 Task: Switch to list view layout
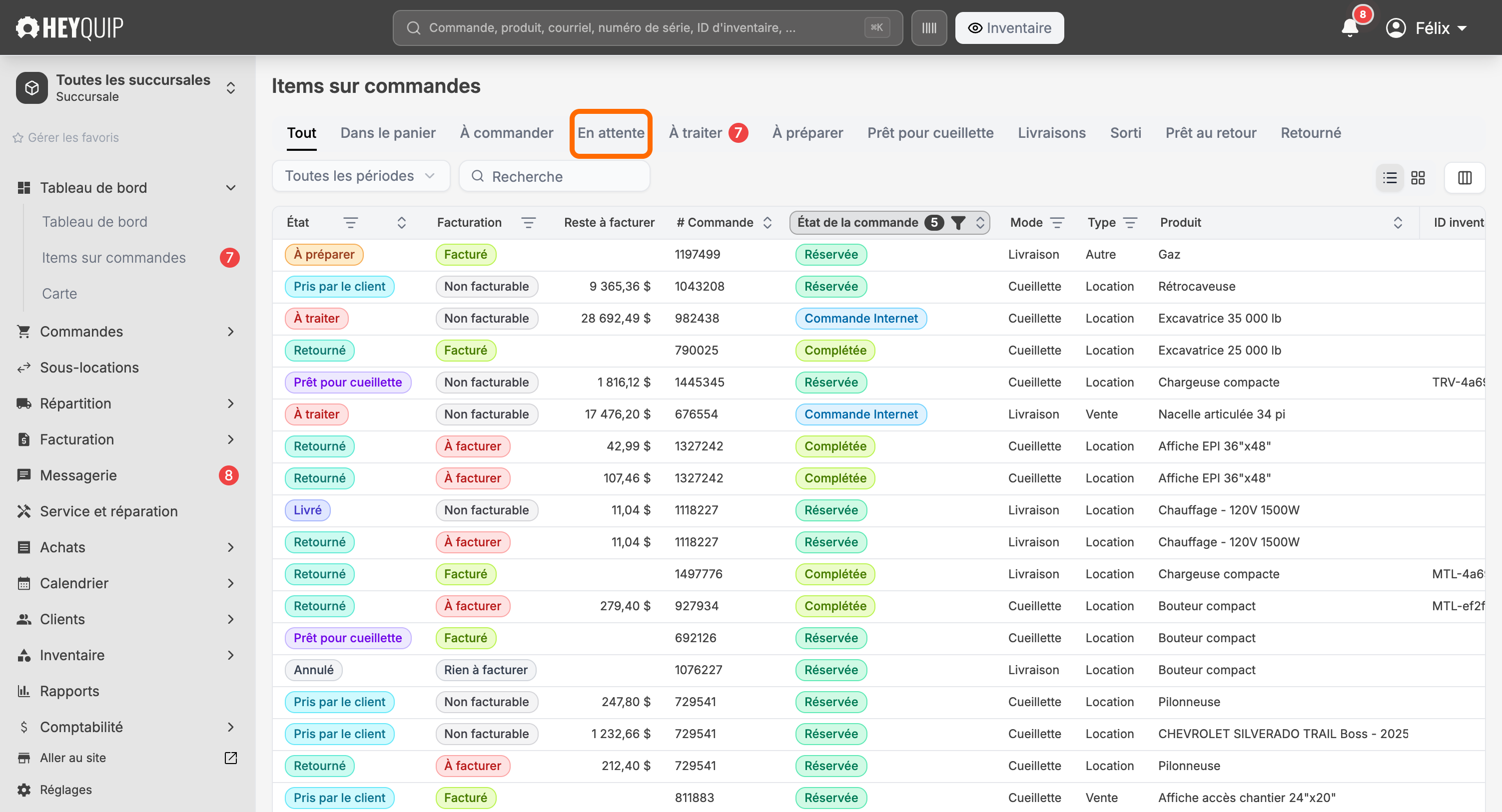point(1390,177)
